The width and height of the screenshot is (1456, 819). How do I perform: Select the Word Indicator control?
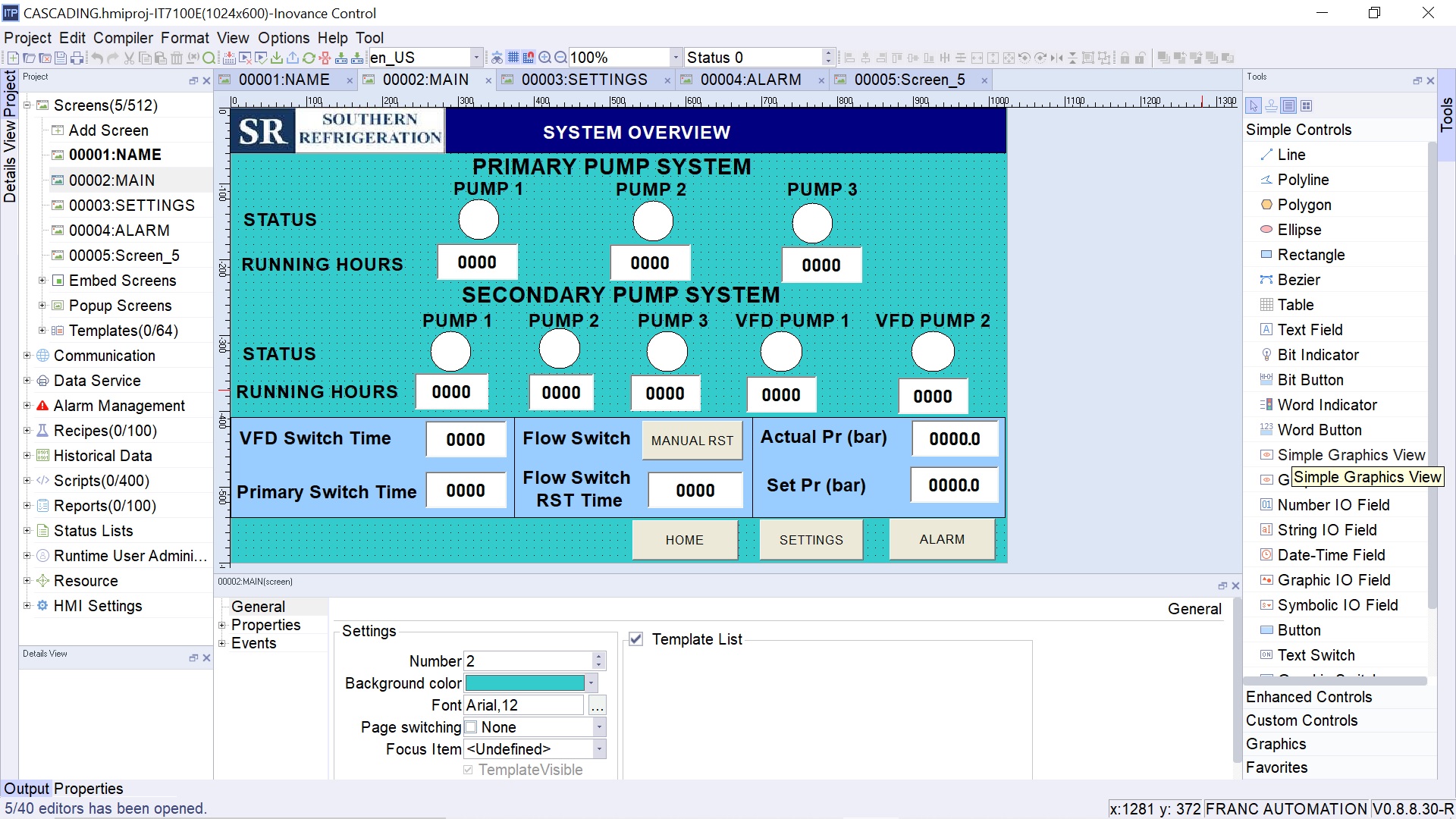1326,405
